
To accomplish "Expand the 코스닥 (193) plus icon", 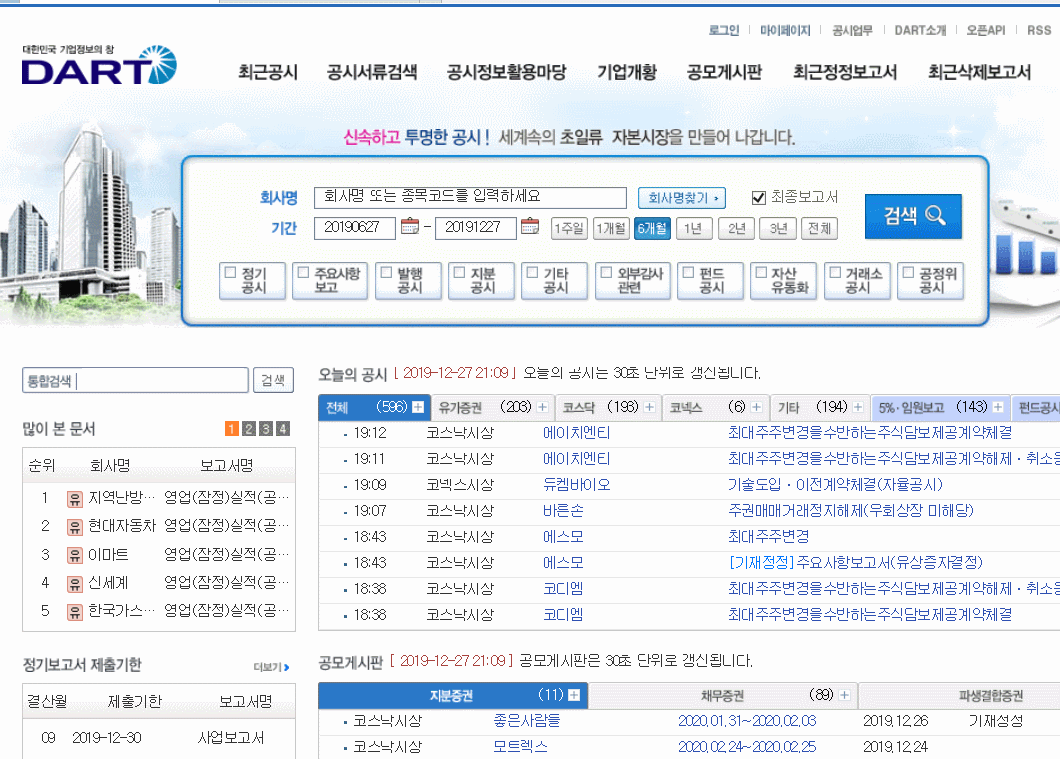I will (650, 407).
